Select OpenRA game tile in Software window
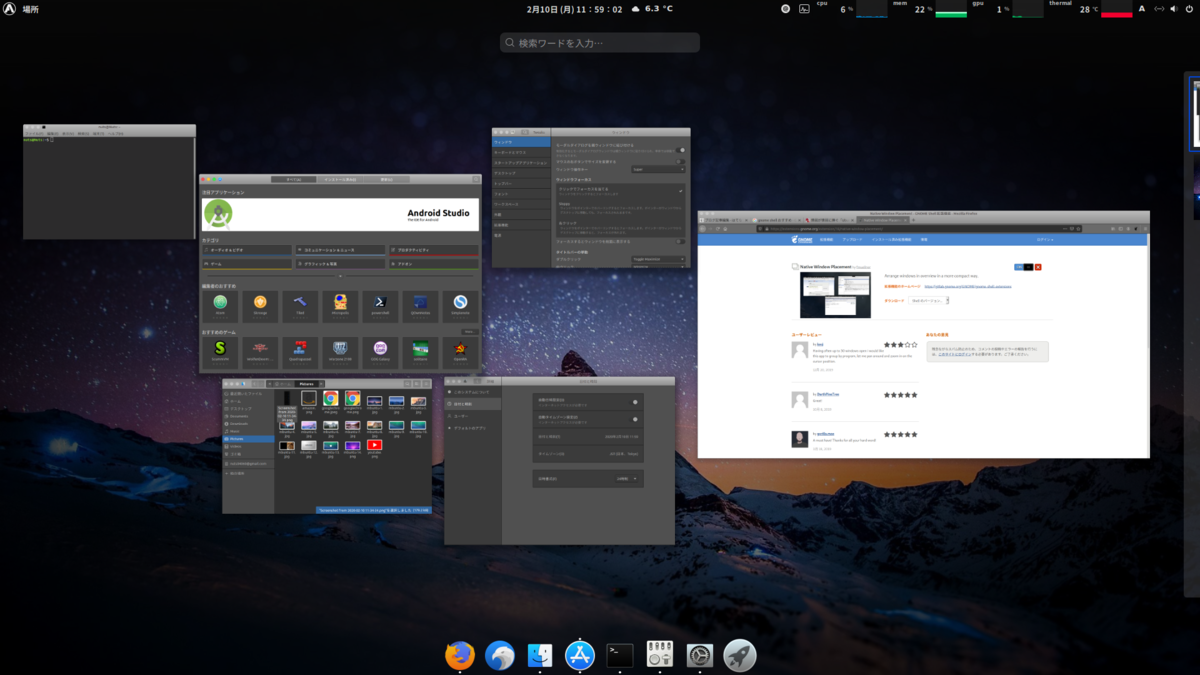This screenshot has width=1200, height=675. pyautogui.click(x=461, y=351)
